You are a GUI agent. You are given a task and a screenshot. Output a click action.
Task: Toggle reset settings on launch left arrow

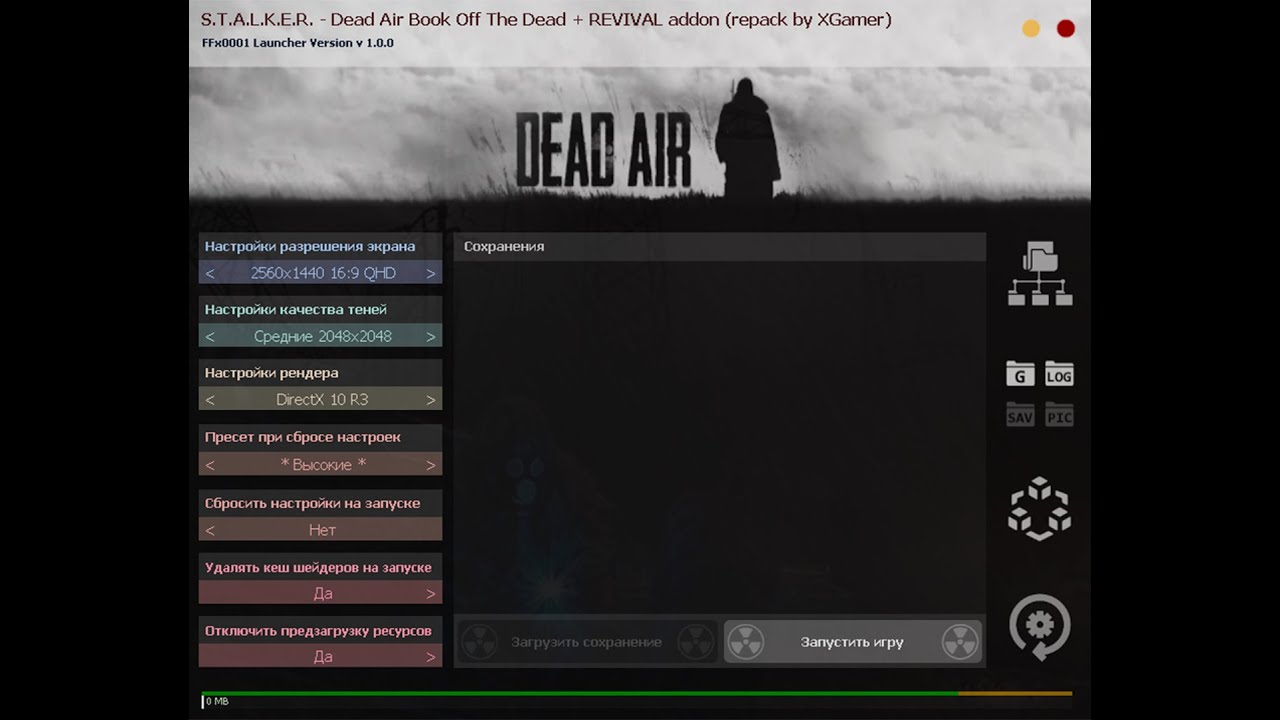[x=210, y=530]
